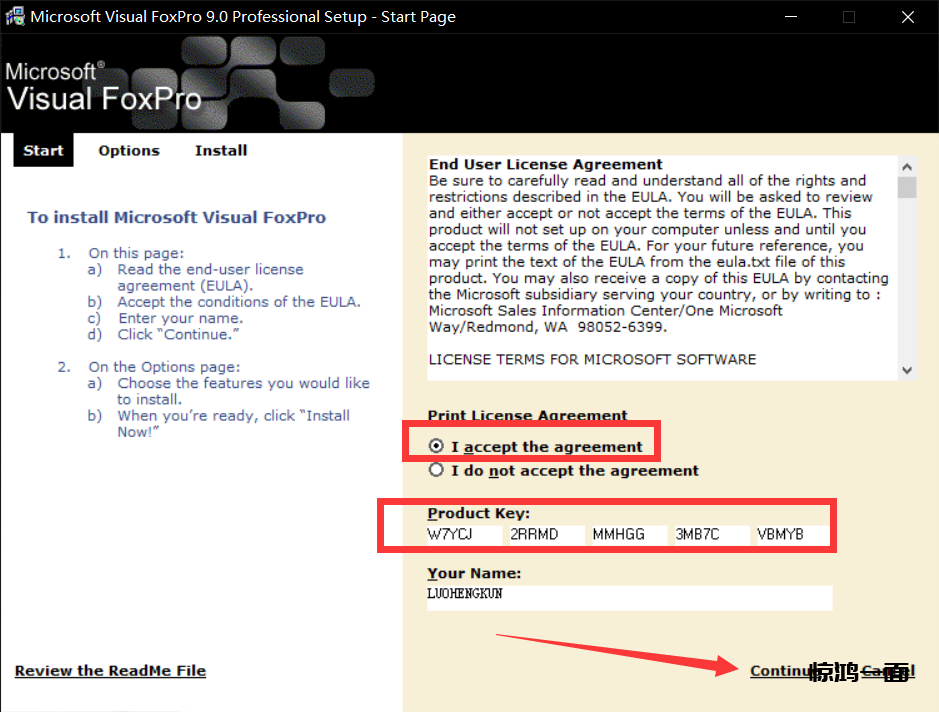The width and height of the screenshot is (939, 712).
Task: Focus the second product key field 2RRMD
Action: tap(546, 535)
